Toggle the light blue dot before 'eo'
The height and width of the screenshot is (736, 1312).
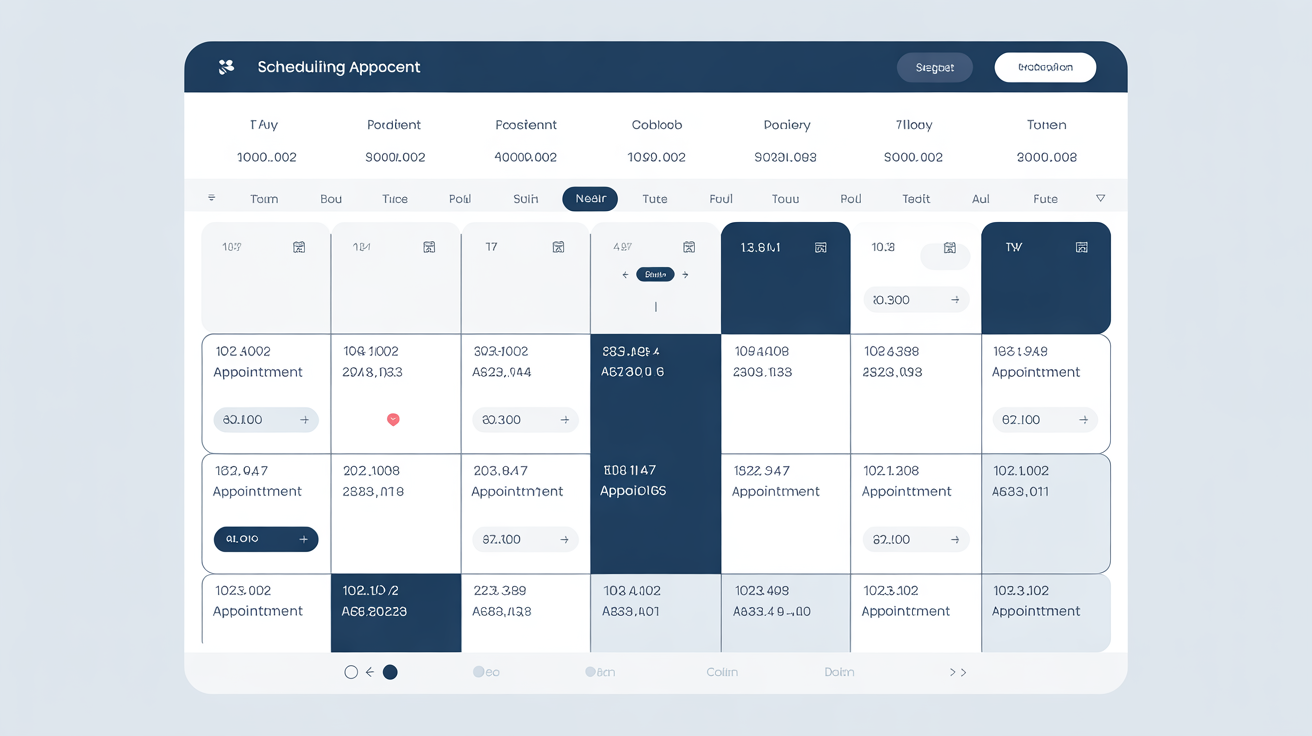479,673
